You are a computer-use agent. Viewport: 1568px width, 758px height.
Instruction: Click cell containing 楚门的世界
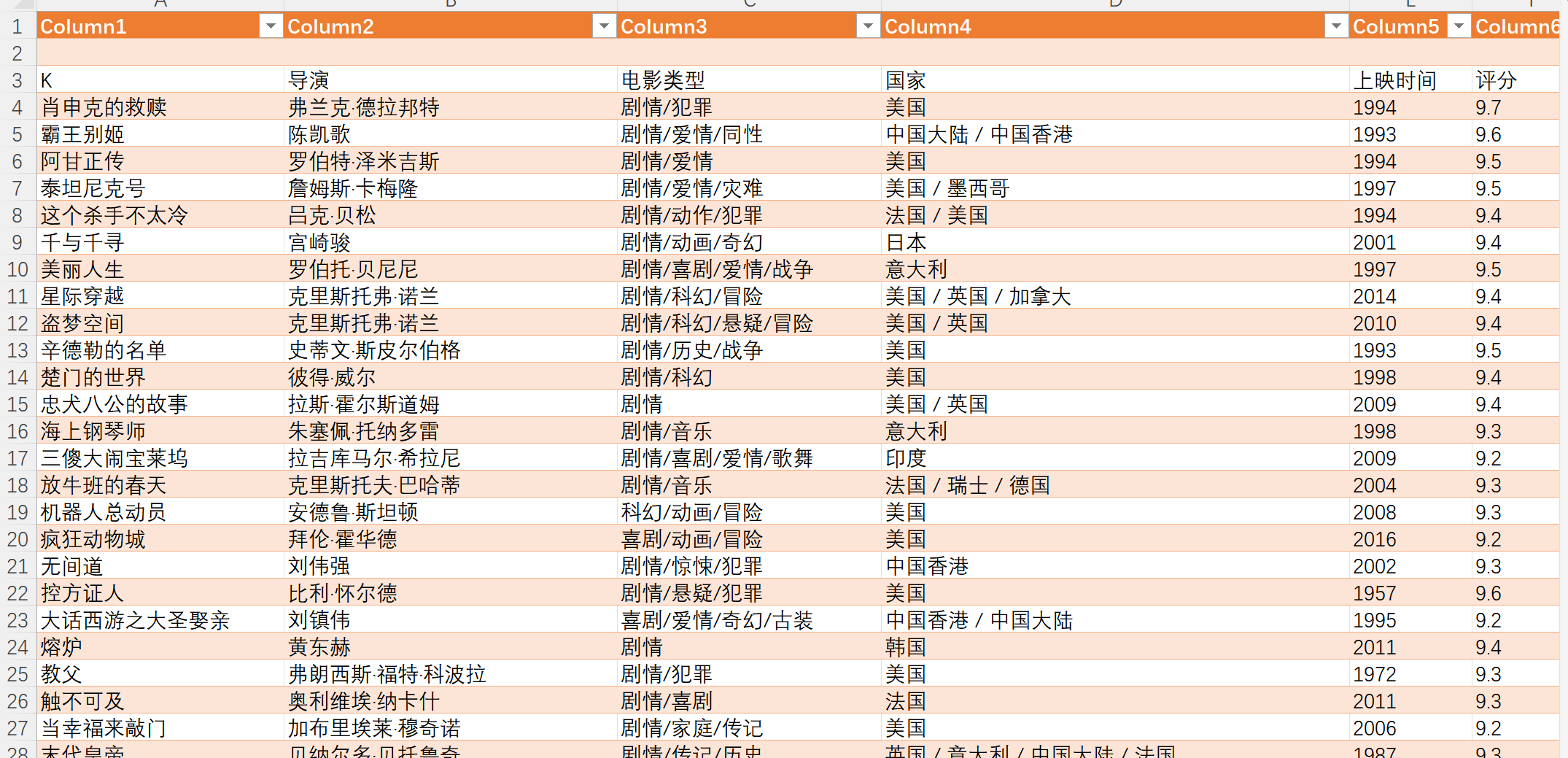pos(160,377)
